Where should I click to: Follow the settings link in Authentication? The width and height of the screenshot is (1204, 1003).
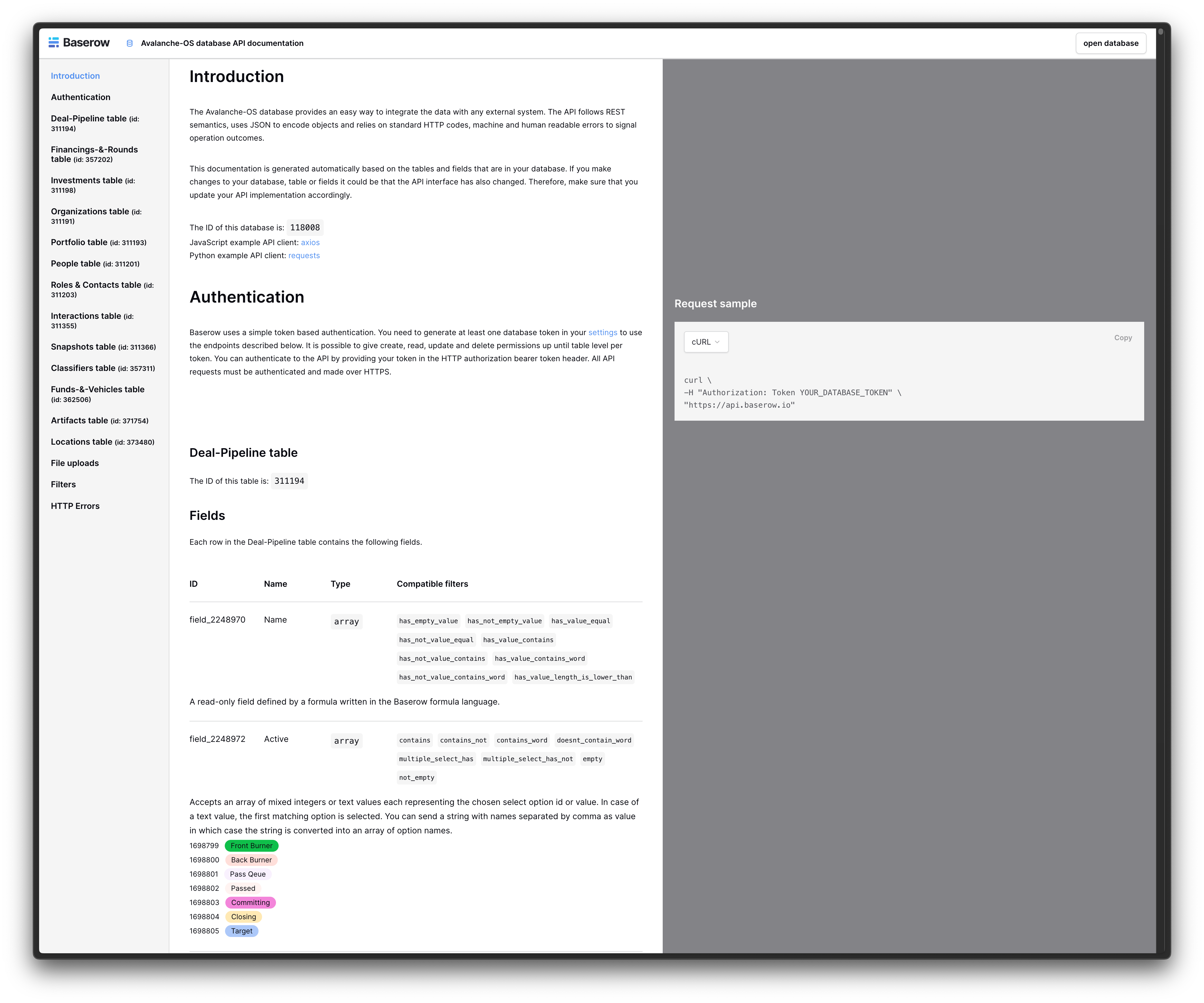(x=602, y=332)
